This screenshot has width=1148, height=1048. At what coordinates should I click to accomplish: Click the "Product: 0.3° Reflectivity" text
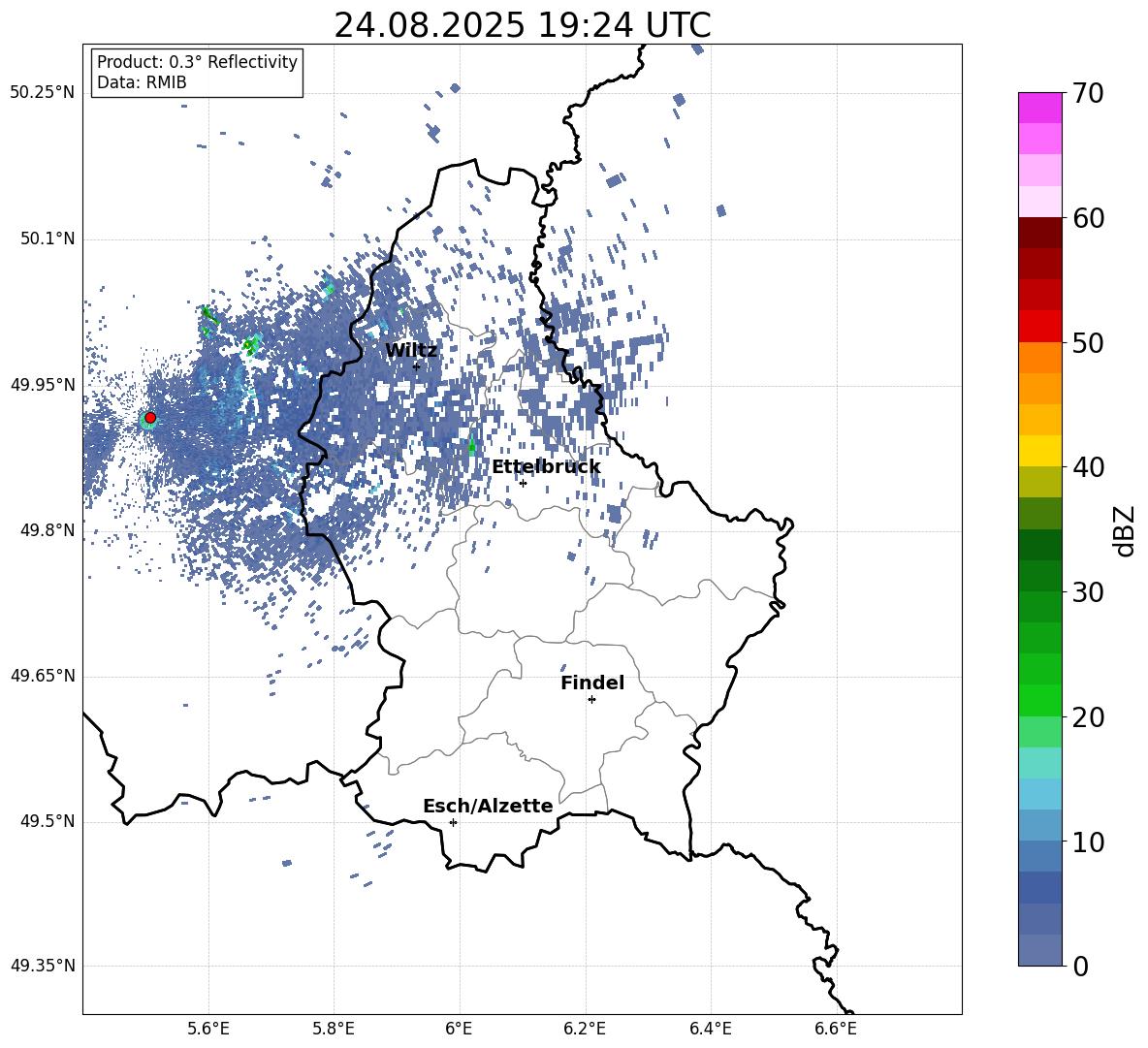(197, 61)
